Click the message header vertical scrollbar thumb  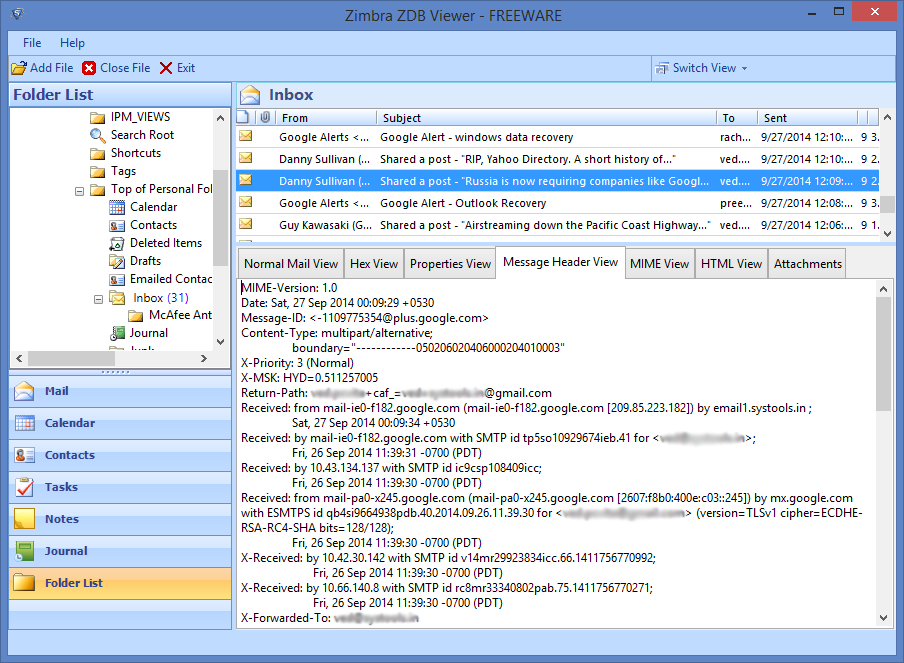[883, 355]
